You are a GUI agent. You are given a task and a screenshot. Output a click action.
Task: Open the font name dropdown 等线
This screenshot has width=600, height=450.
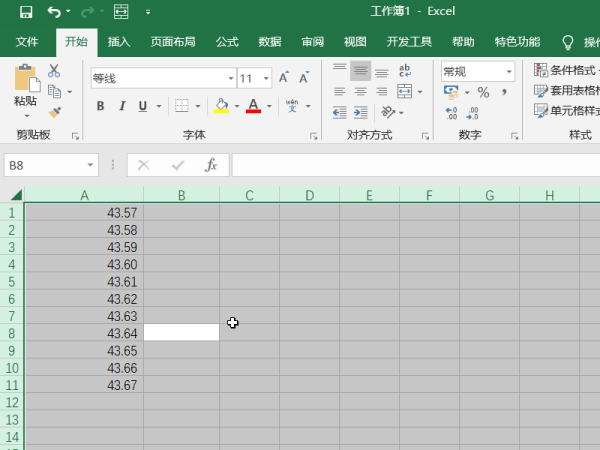tap(160, 77)
